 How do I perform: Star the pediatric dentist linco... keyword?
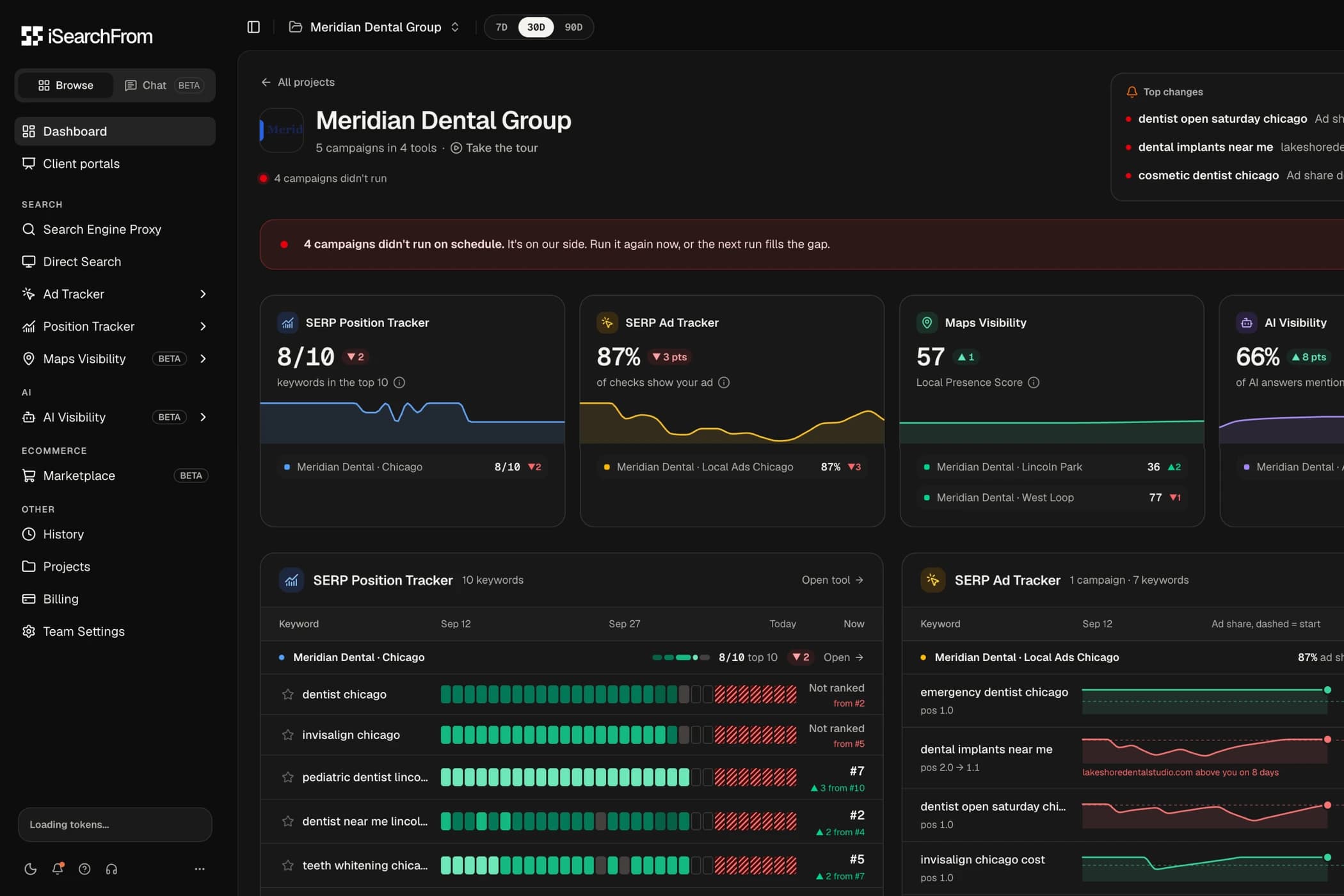(x=288, y=777)
